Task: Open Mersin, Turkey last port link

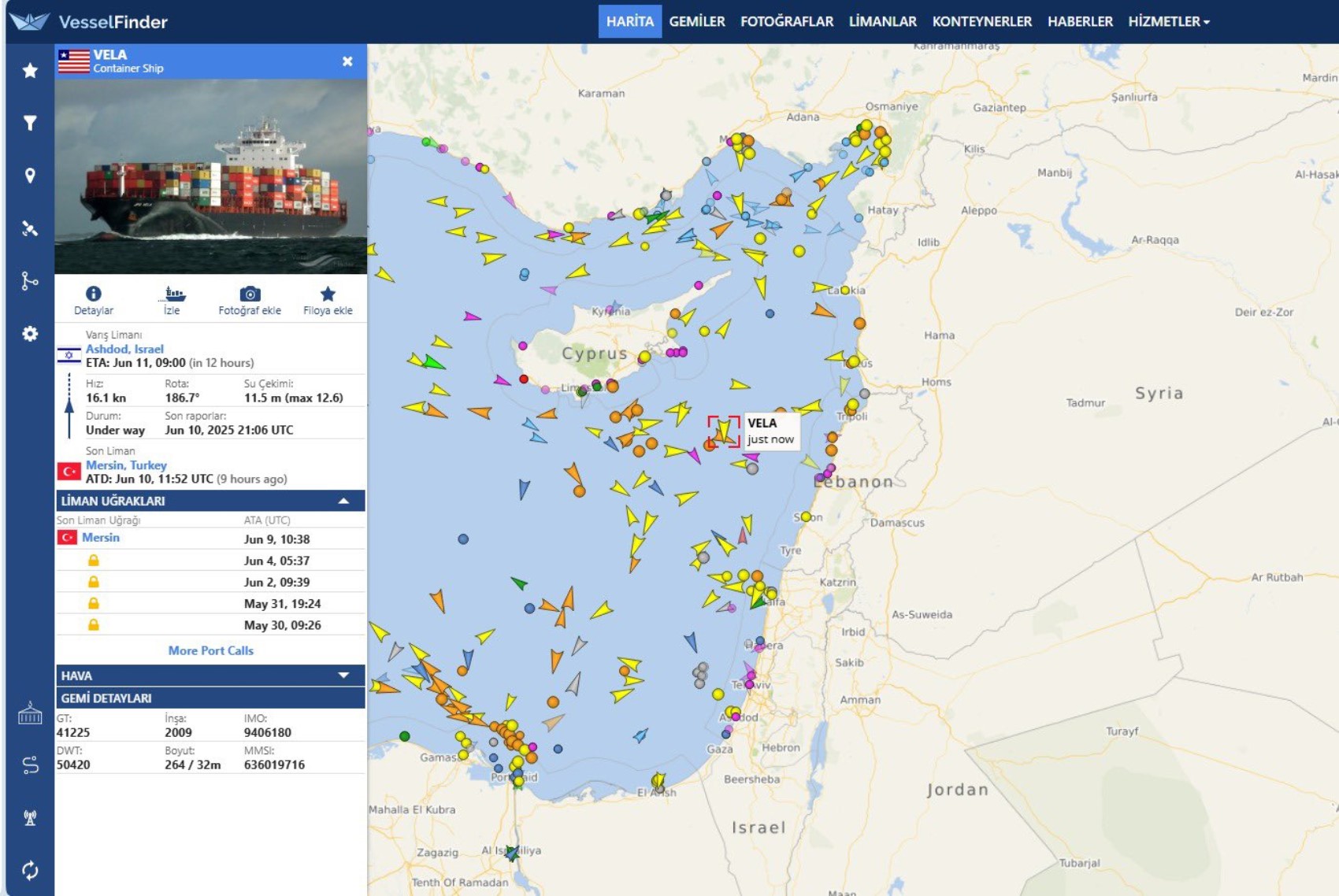Action: pyautogui.click(x=126, y=465)
